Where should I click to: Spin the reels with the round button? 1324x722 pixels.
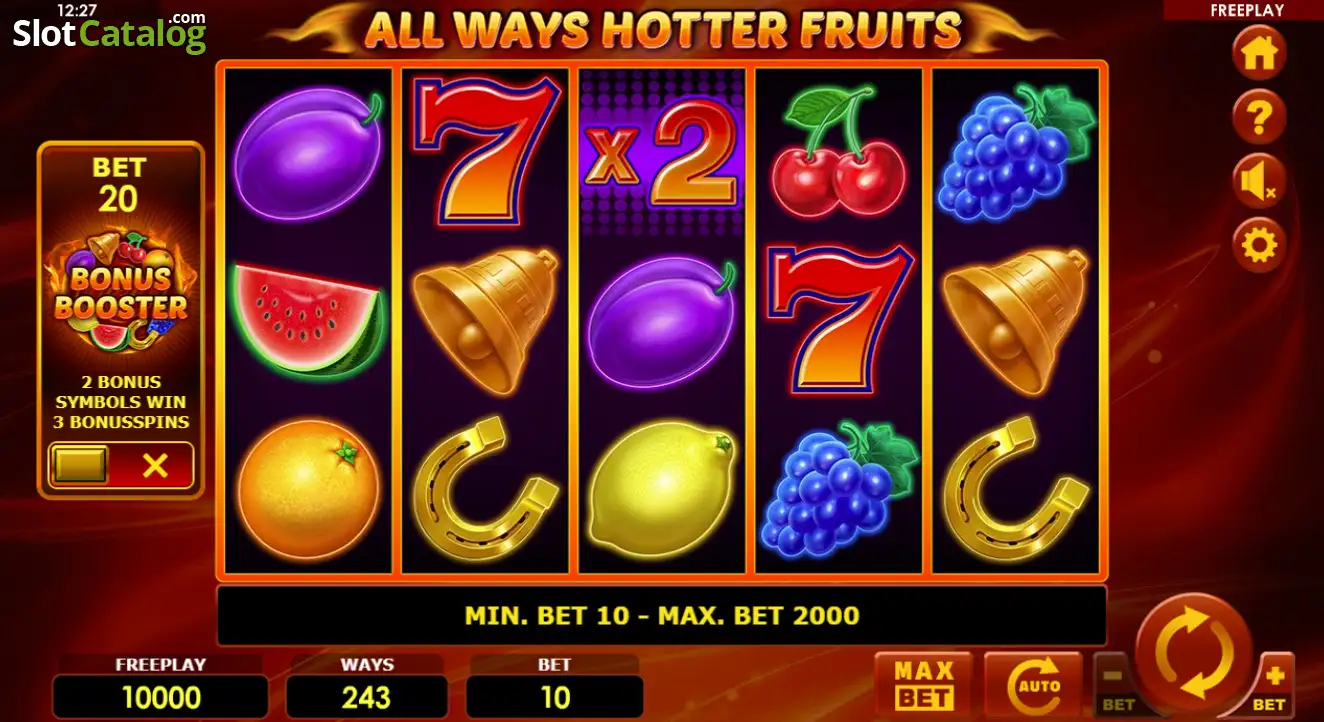[1193, 652]
